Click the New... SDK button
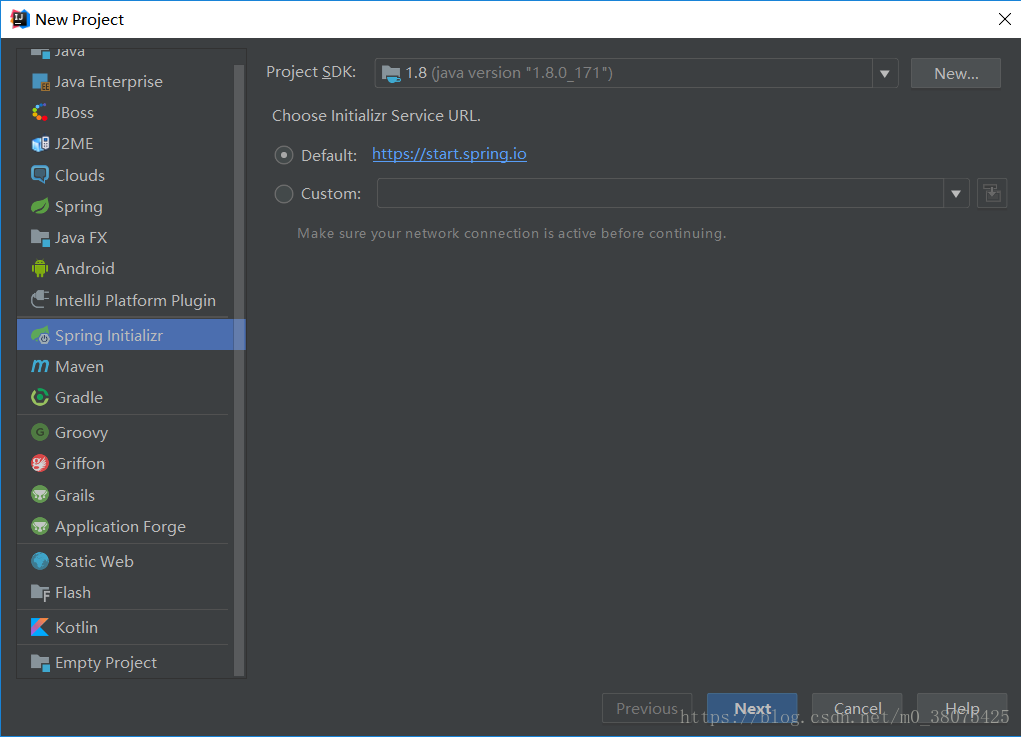 tap(955, 72)
